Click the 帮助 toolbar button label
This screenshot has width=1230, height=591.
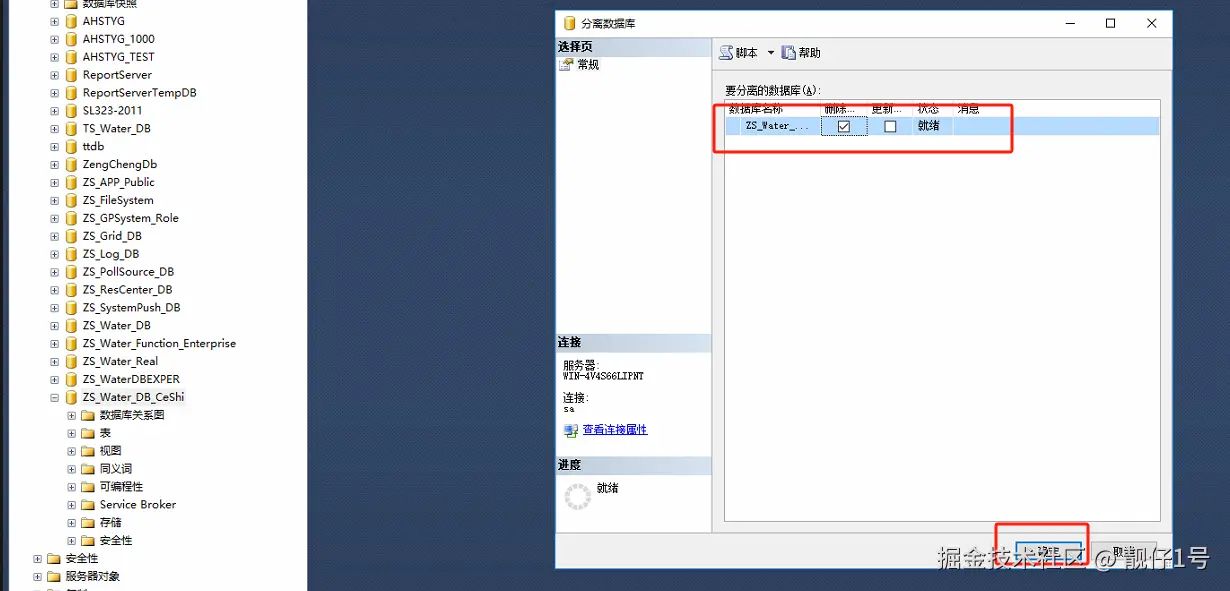click(810, 53)
